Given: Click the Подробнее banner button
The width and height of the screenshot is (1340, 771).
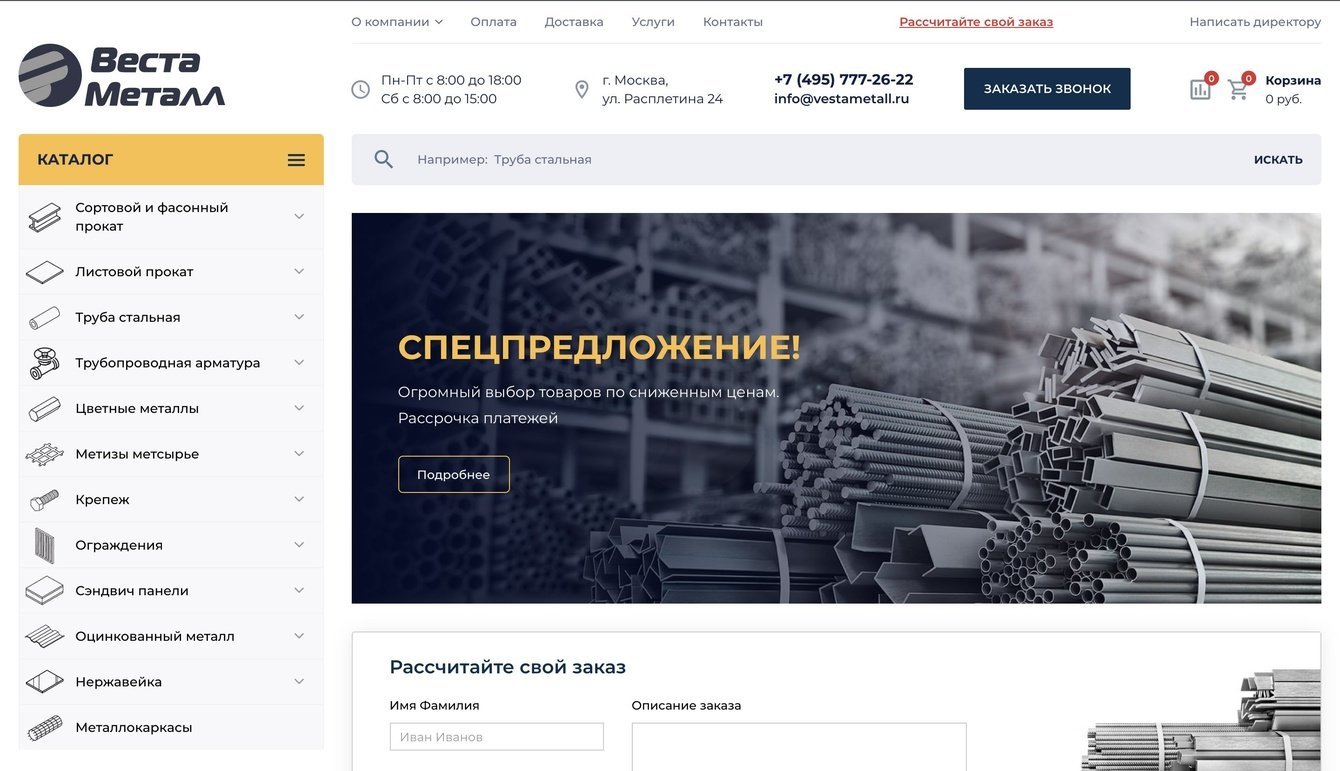Looking at the screenshot, I should tap(454, 475).
